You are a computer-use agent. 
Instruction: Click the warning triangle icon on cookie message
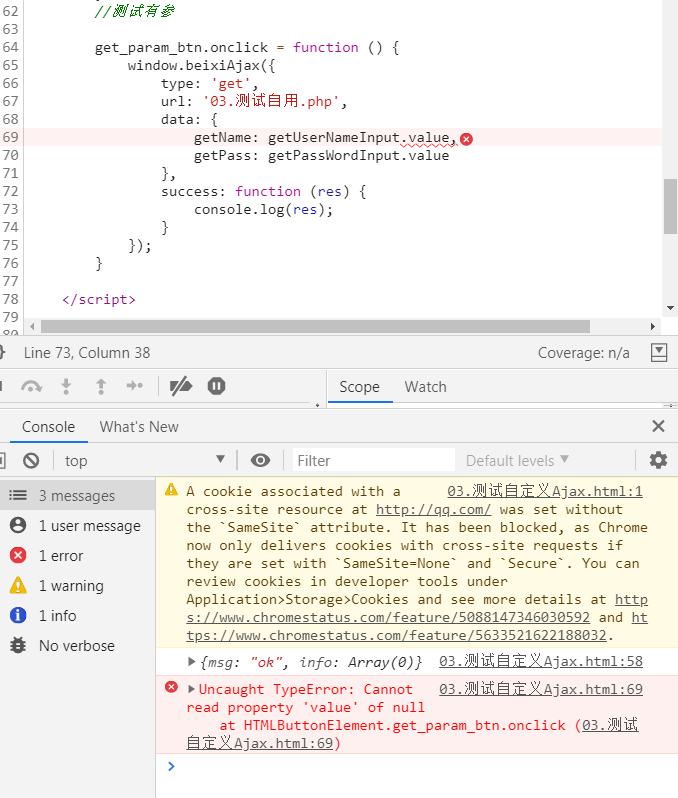tap(172, 490)
